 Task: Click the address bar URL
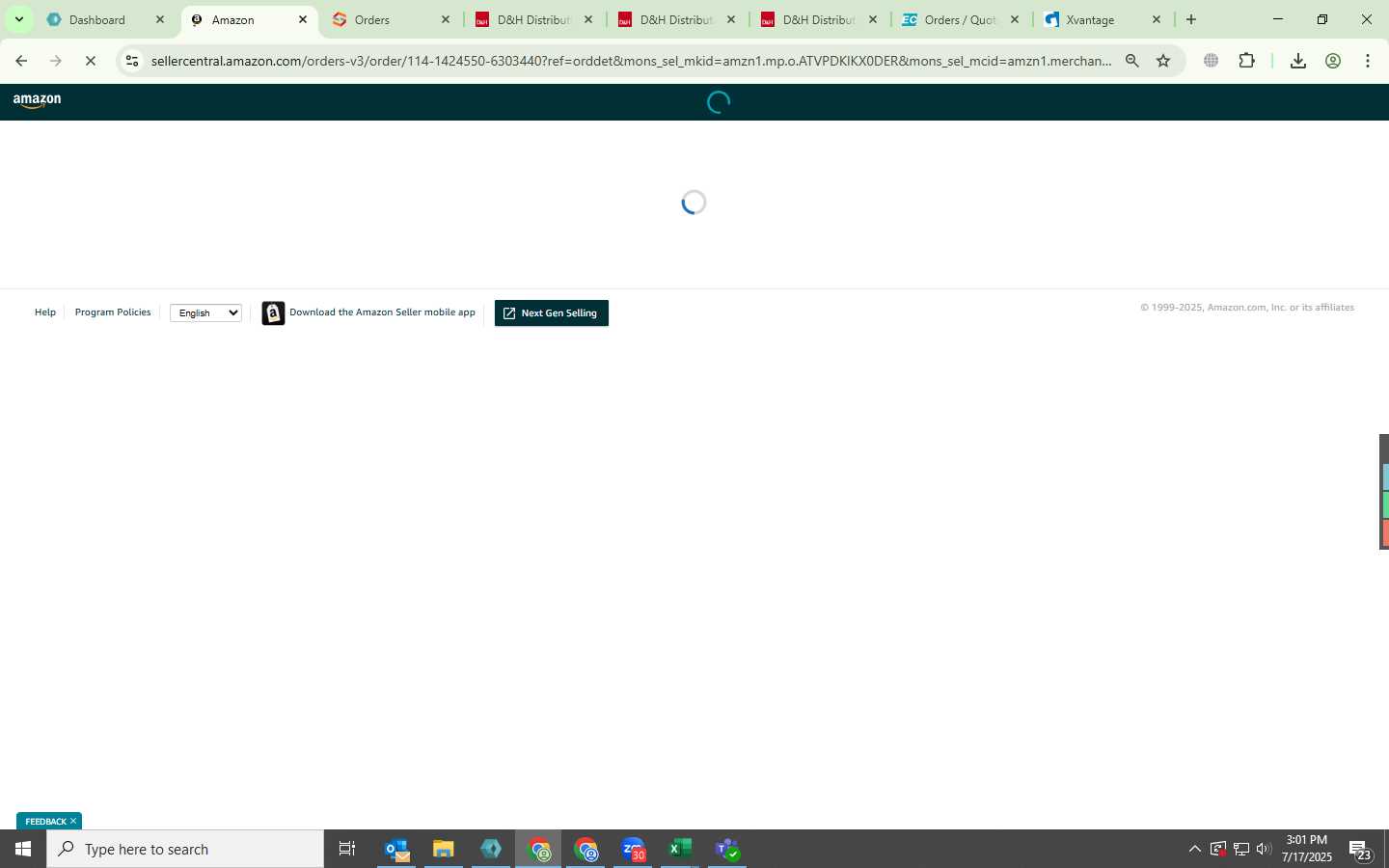click(x=631, y=61)
